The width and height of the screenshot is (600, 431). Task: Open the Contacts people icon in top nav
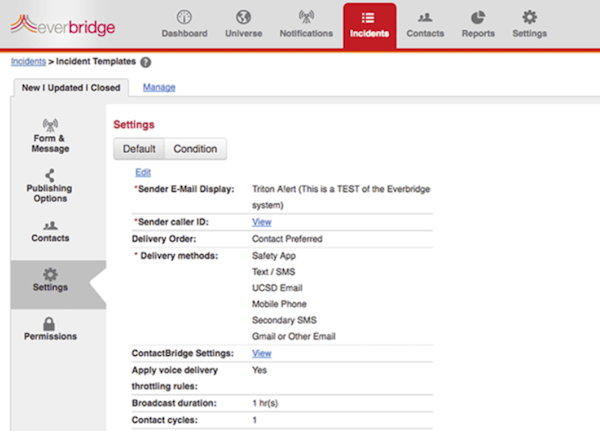(x=425, y=18)
